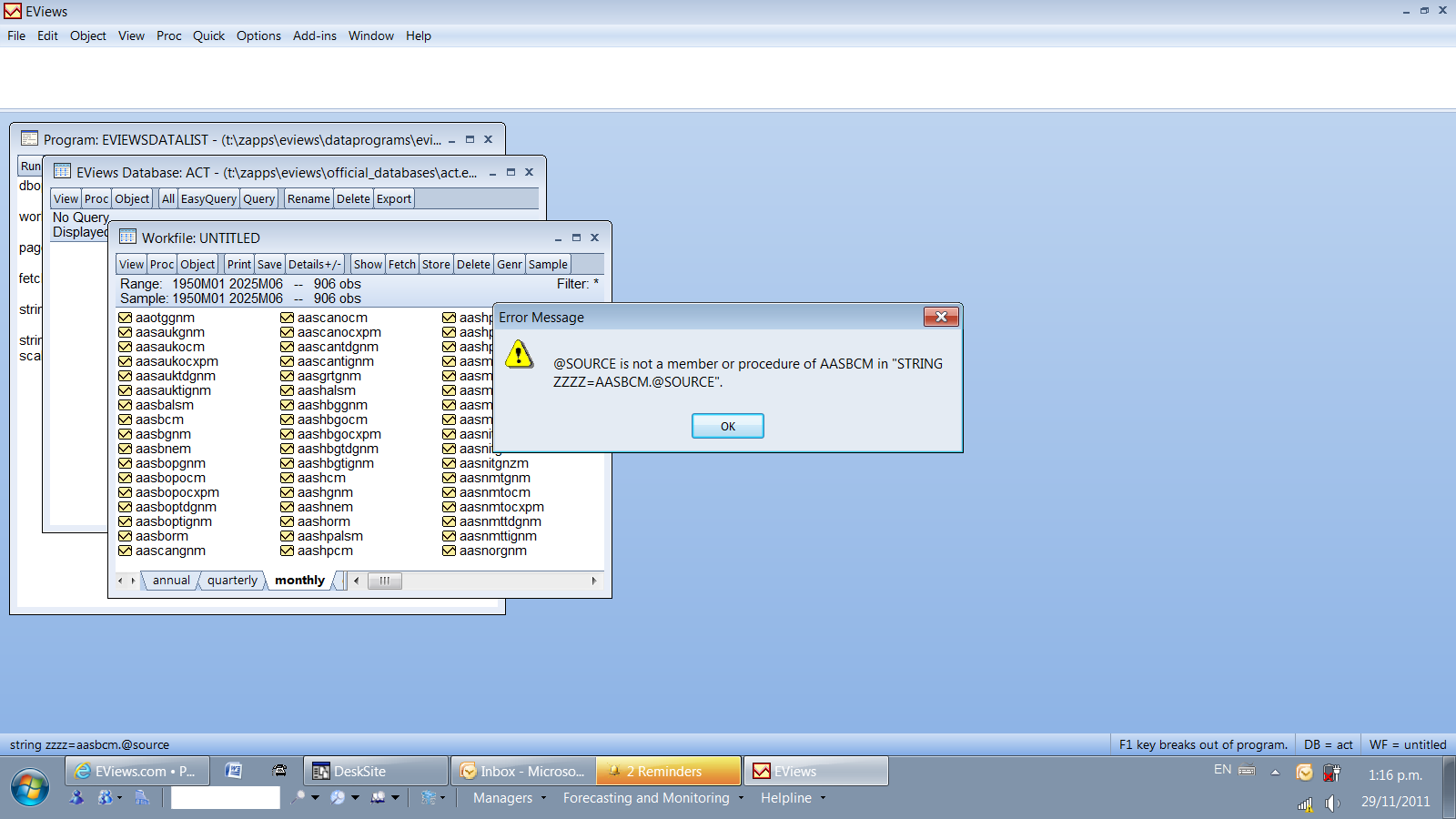Select the aasbopocxpm series name

[x=177, y=492]
